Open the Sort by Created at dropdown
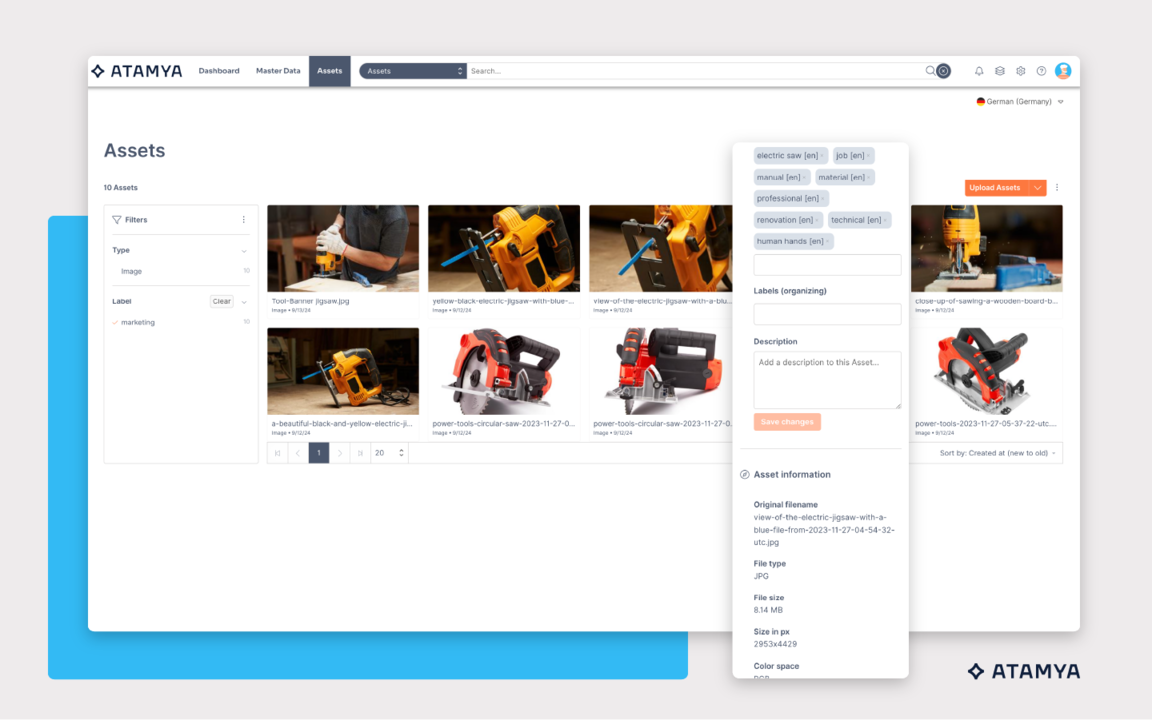Image resolution: width=1152 pixels, height=720 pixels. pos(998,453)
